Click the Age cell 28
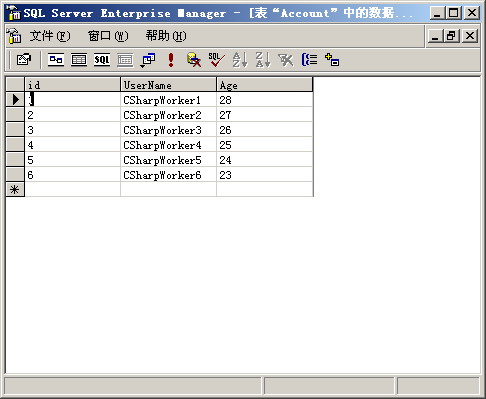The image size is (486, 399). tap(265, 100)
